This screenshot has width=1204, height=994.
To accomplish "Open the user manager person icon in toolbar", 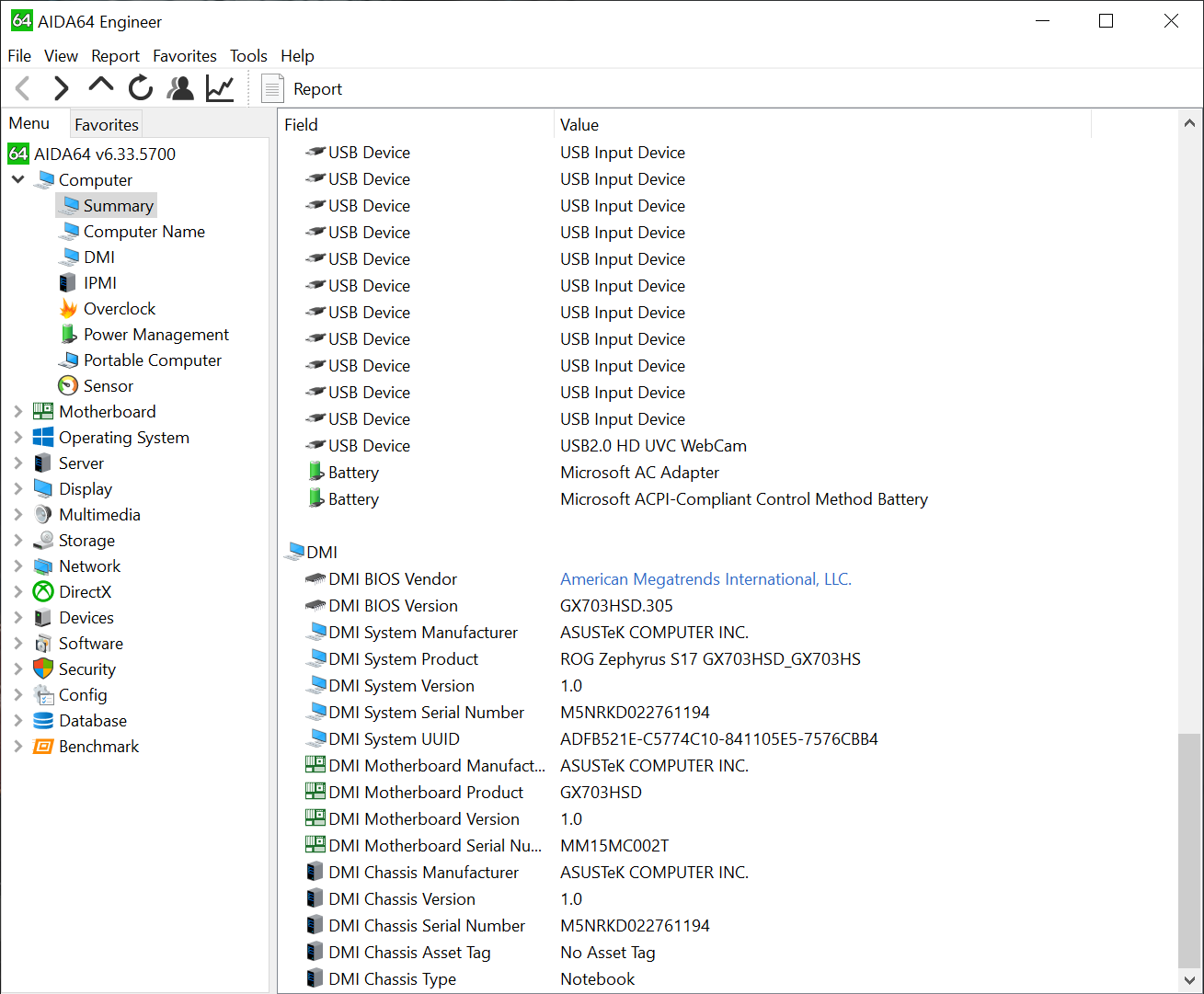I will click(x=180, y=88).
